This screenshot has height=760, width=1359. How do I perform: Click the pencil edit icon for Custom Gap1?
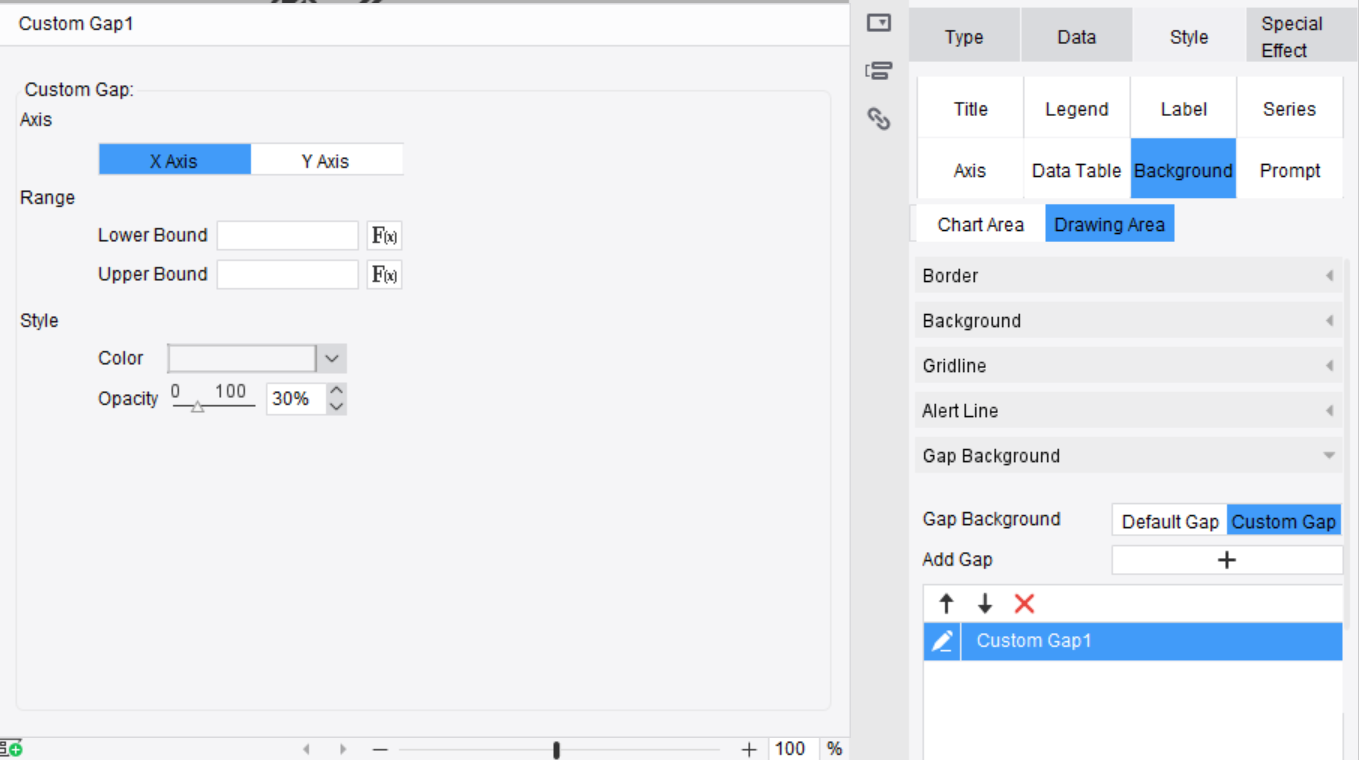point(942,641)
